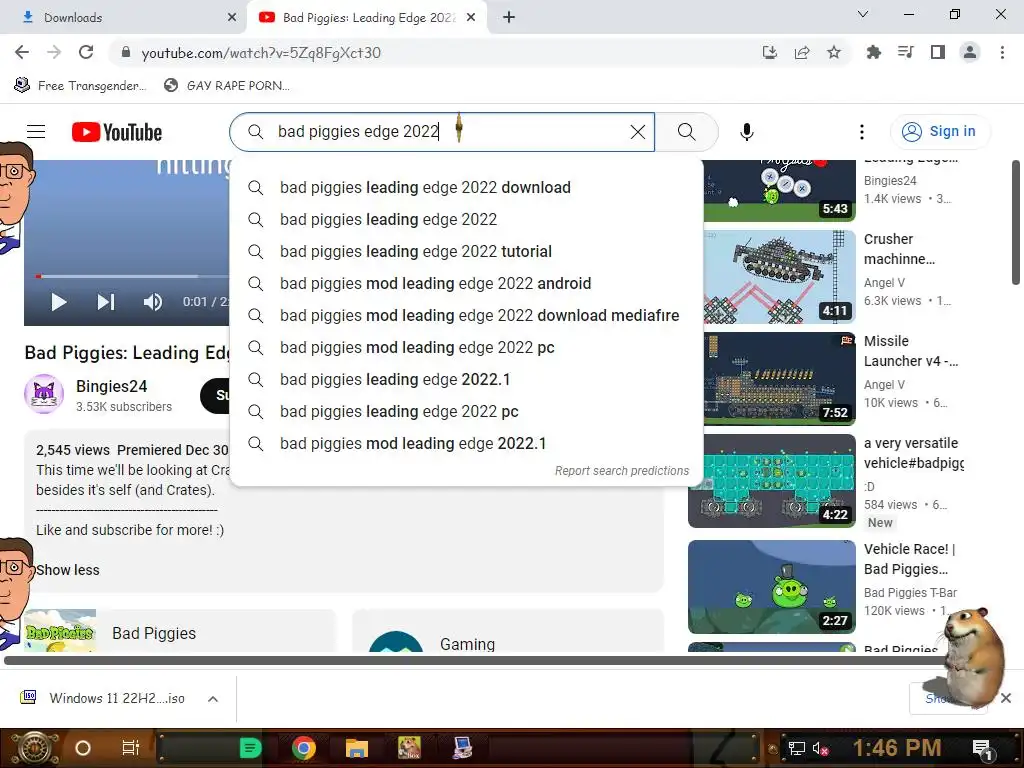This screenshot has height=768, width=1024.
Task: Mute the video with the volume icon
Action: click(153, 302)
